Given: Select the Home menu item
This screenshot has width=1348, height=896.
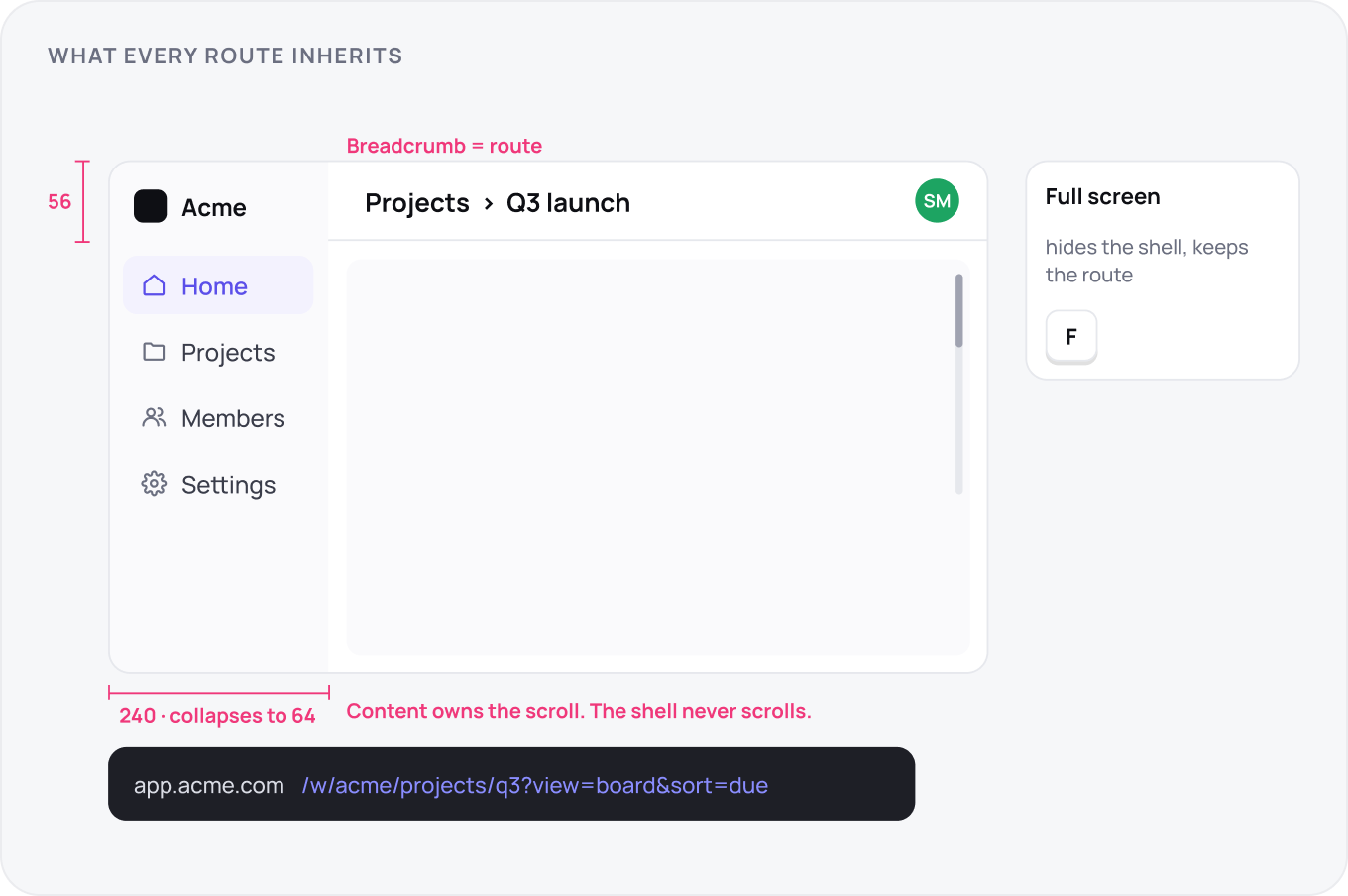Looking at the screenshot, I should coord(218,285).
